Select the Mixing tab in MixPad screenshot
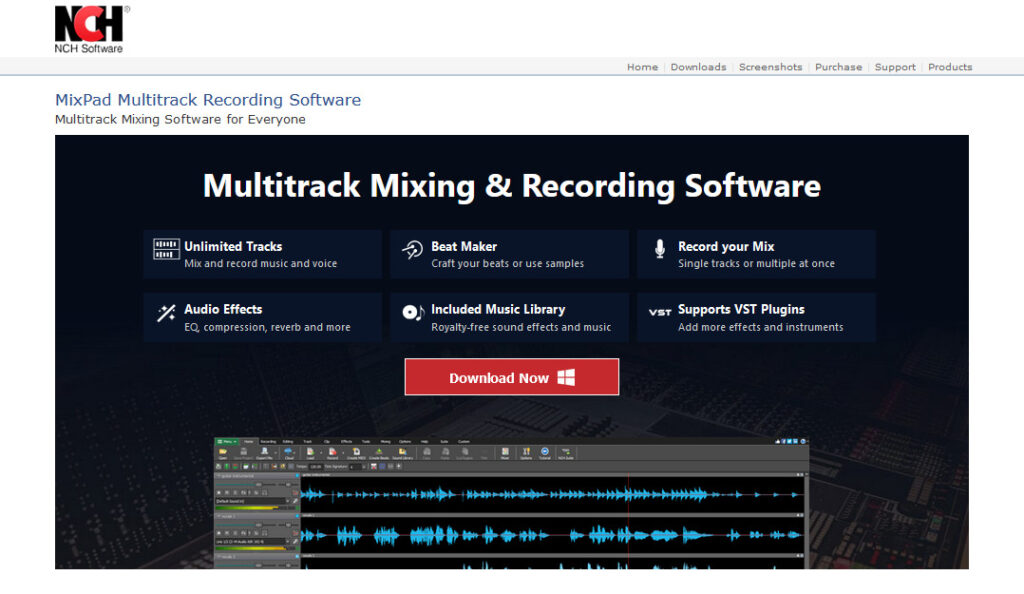 (x=385, y=442)
